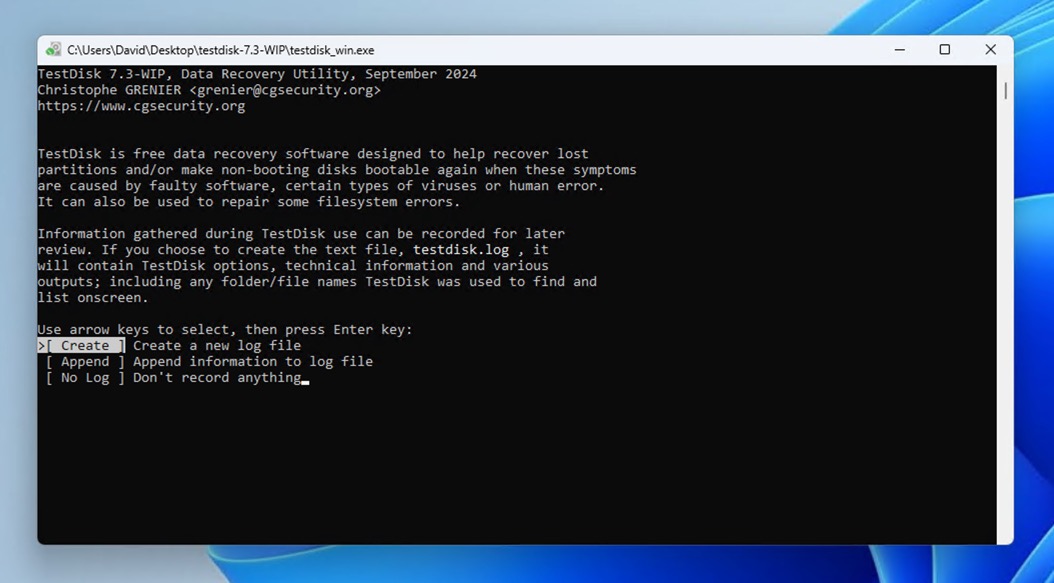Click the blinking console cursor
The height and width of the screenshot is (583, 1054).
coord(305,379)
